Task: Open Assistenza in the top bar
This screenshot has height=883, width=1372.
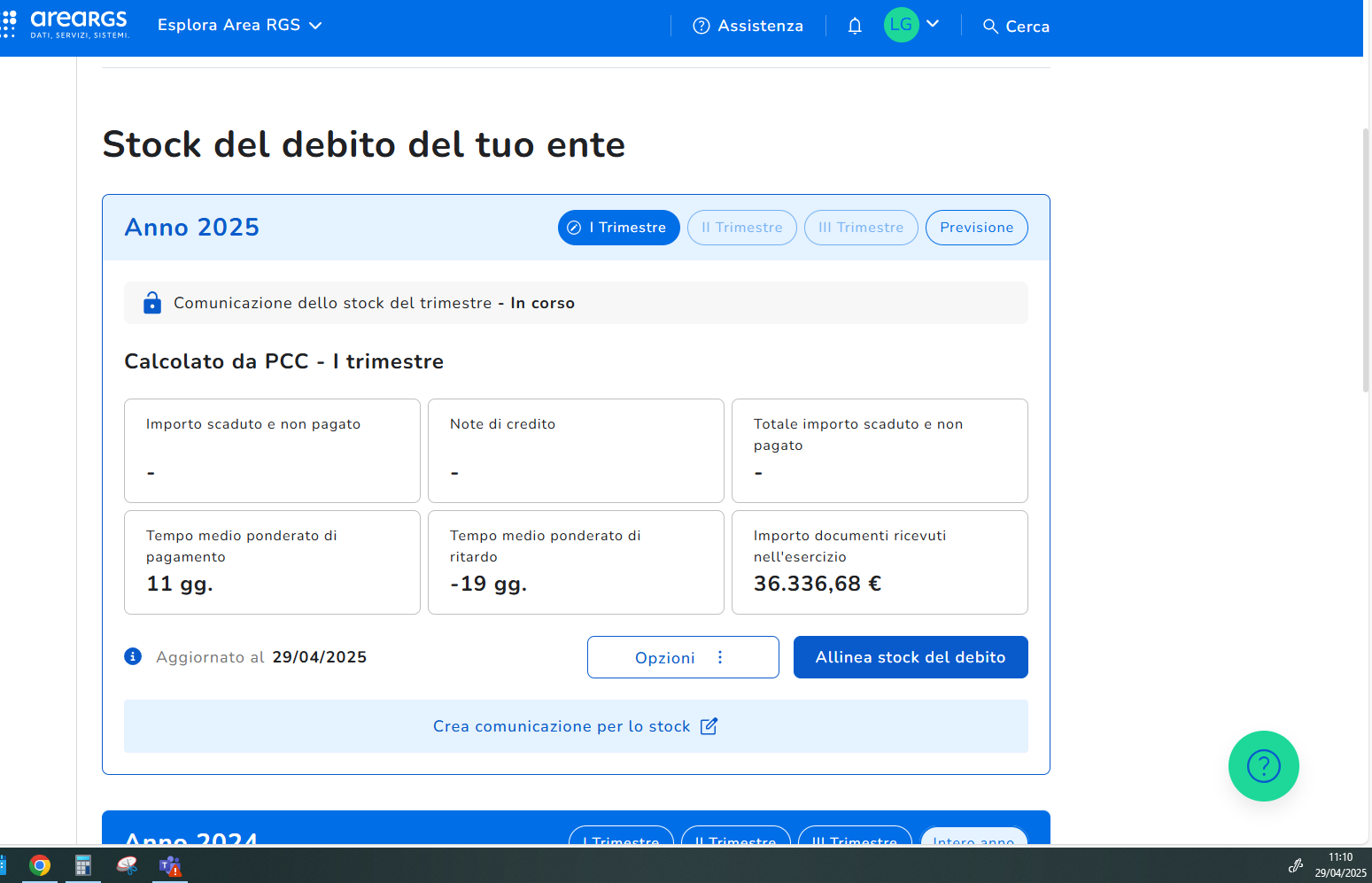Action: pyautogui.click(x=748, y=26)
